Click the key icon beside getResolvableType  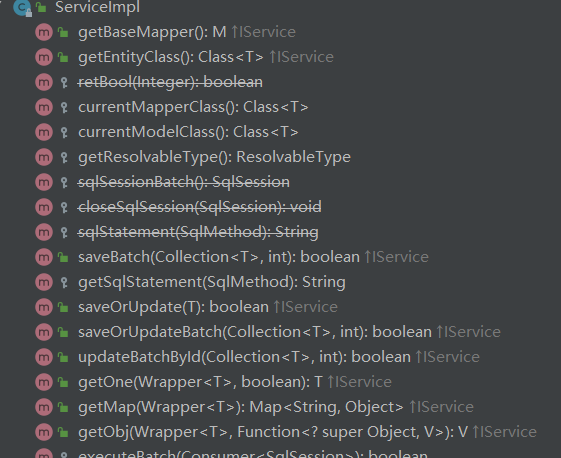[x=64, y=157]
